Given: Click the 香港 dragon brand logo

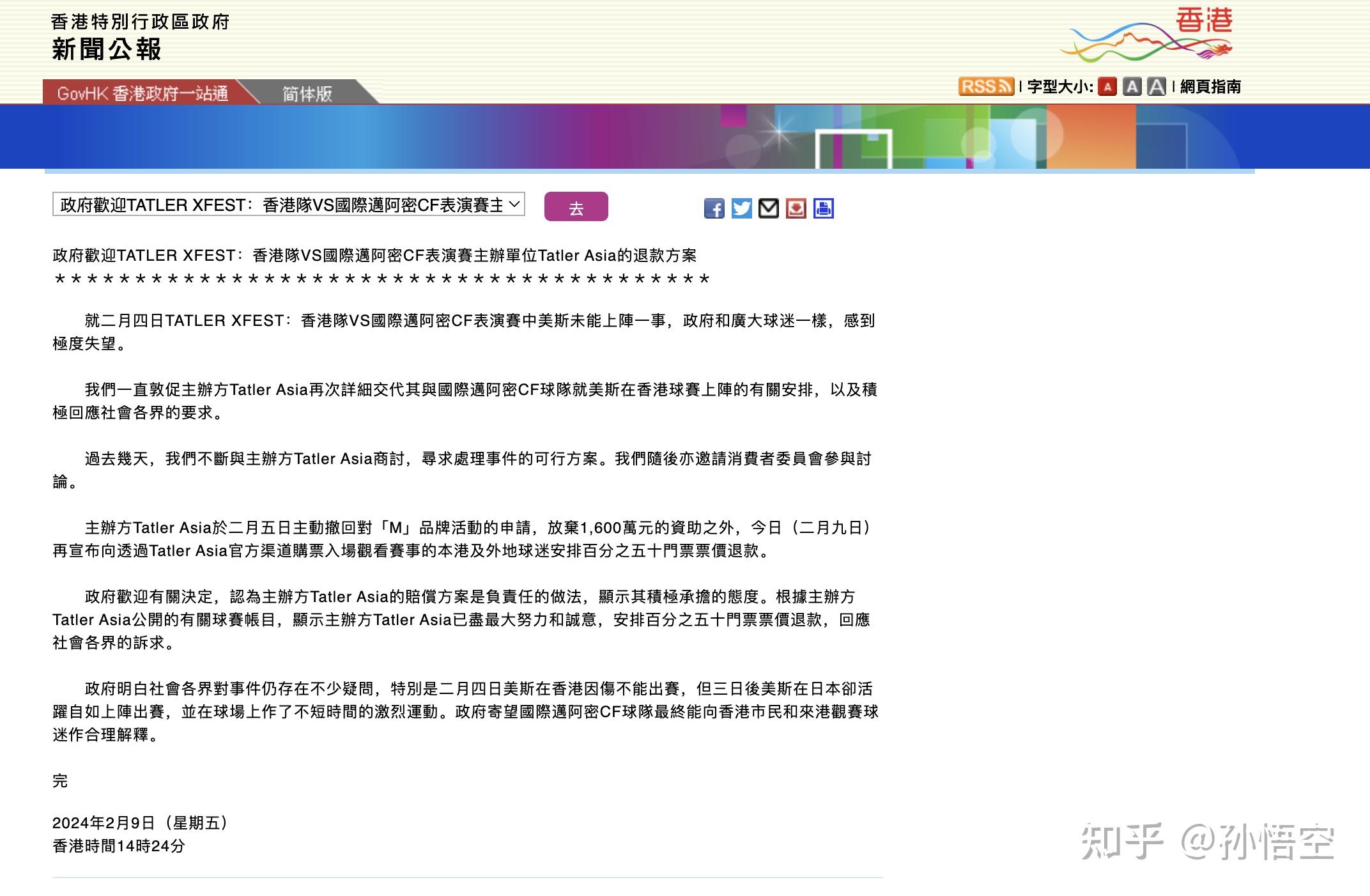Looking at the screenshot, I should click(1147, 36).
